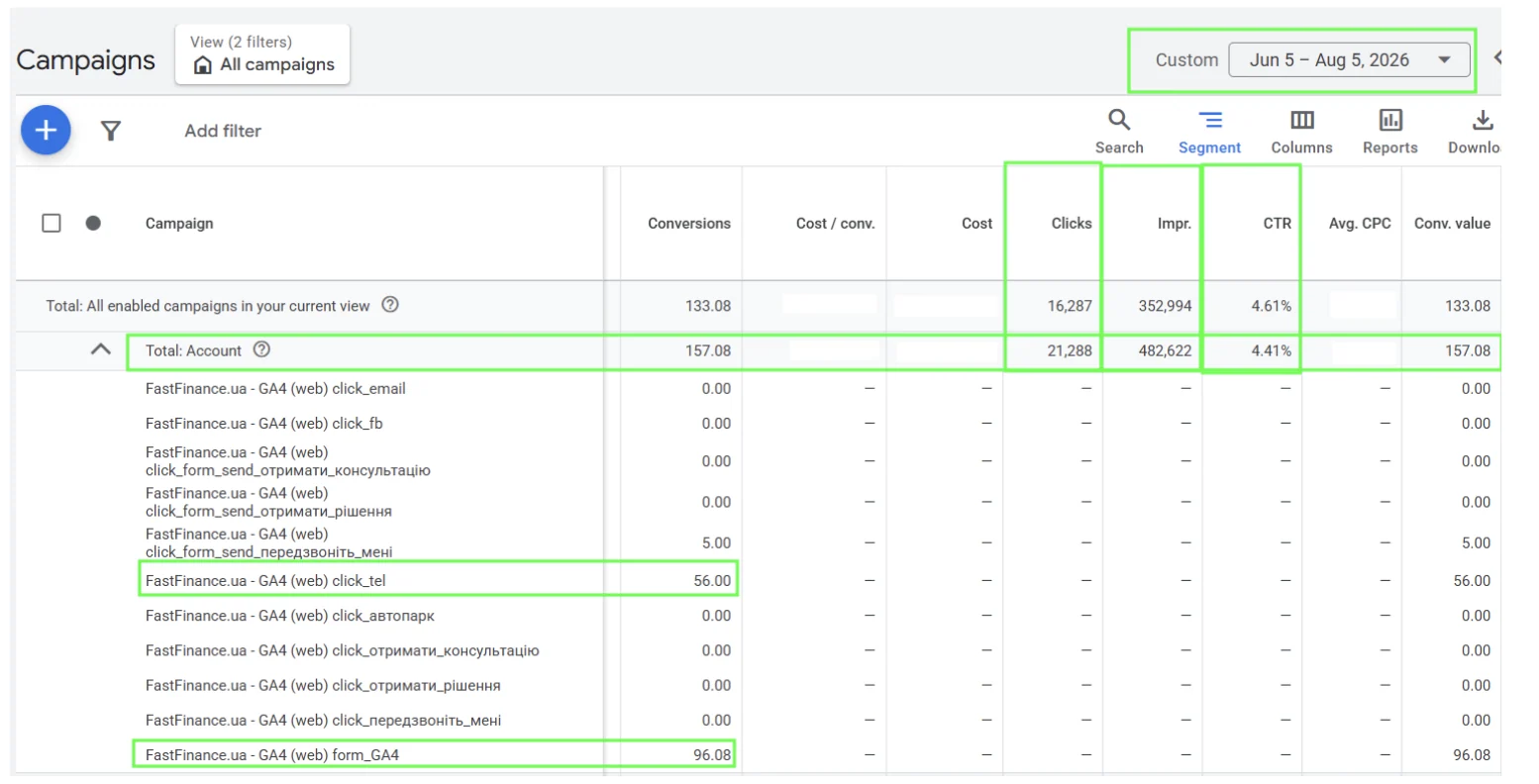Sort by the Campaign column header
Screen dimensions: 1539x784
[x=179, y=224]
